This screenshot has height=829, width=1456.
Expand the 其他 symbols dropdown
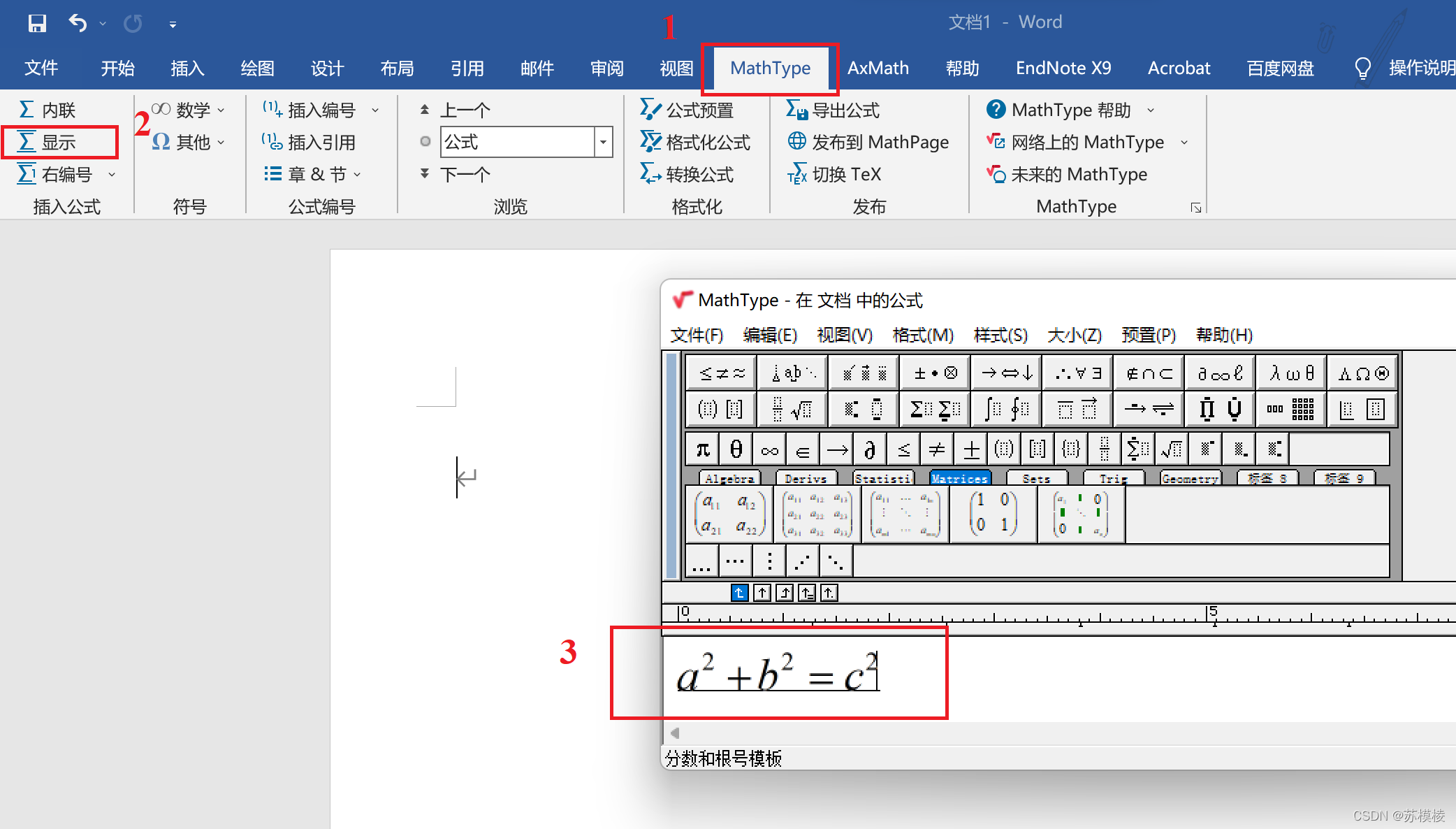[221, 142]
